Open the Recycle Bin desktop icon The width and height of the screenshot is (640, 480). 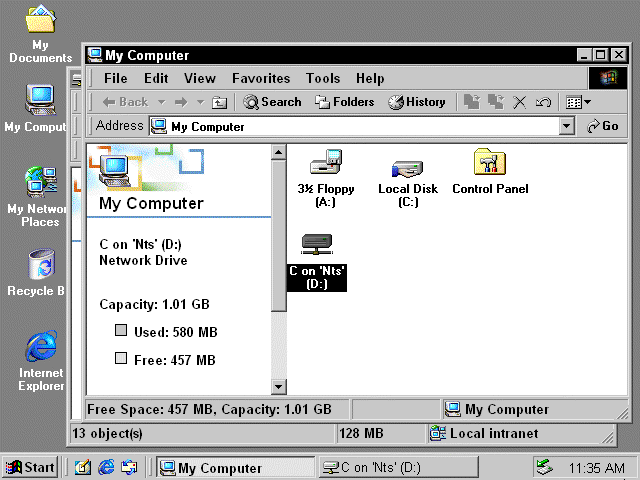pyautogui.click(x=40, y=265)
